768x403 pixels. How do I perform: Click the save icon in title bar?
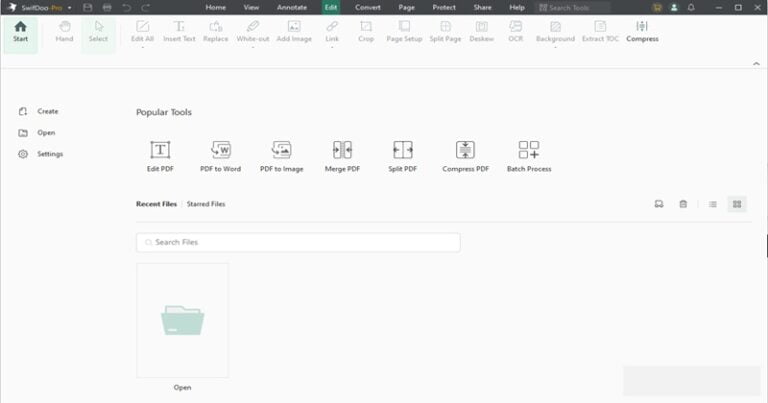pos(88,7)
